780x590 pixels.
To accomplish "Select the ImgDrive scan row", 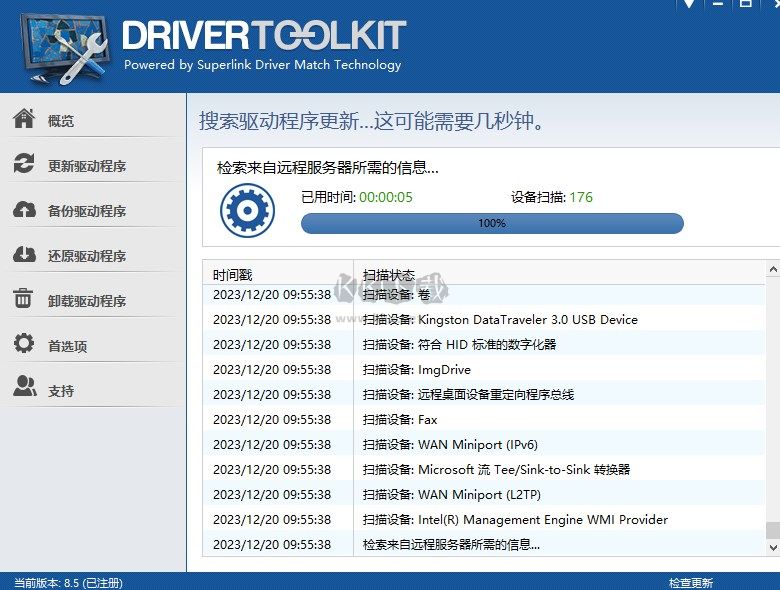I will tap(484, 370).
